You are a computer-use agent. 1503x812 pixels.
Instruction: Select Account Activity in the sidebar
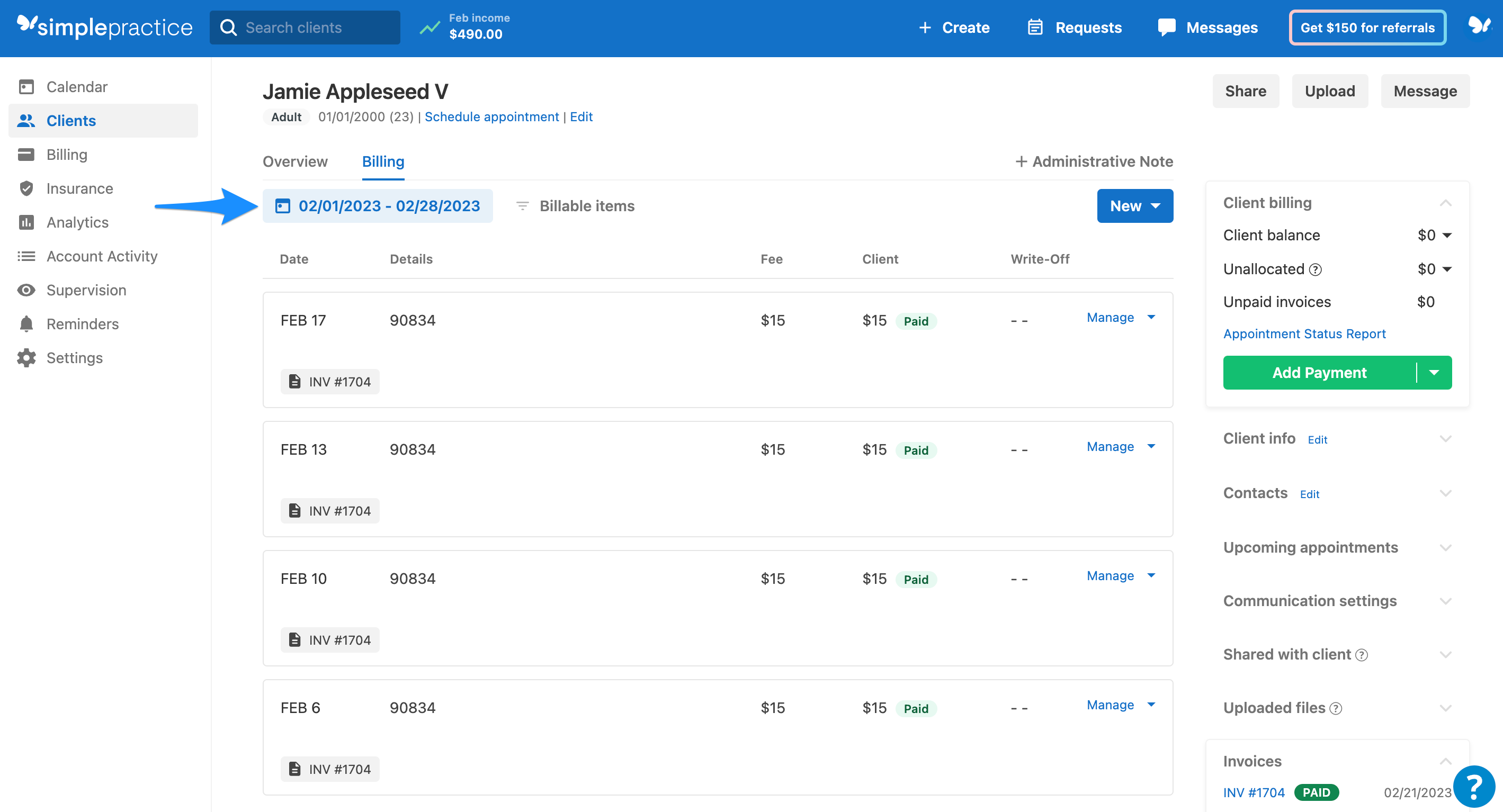(27, 256)
